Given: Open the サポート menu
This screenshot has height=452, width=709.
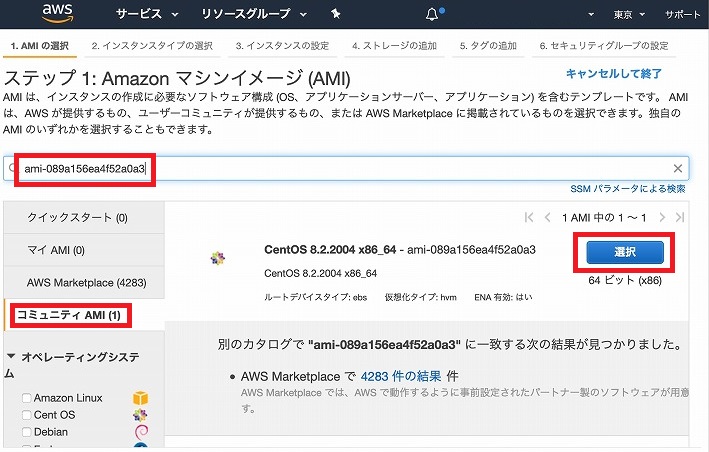Looking at the screenshot, I should click(x=682, y=14).
